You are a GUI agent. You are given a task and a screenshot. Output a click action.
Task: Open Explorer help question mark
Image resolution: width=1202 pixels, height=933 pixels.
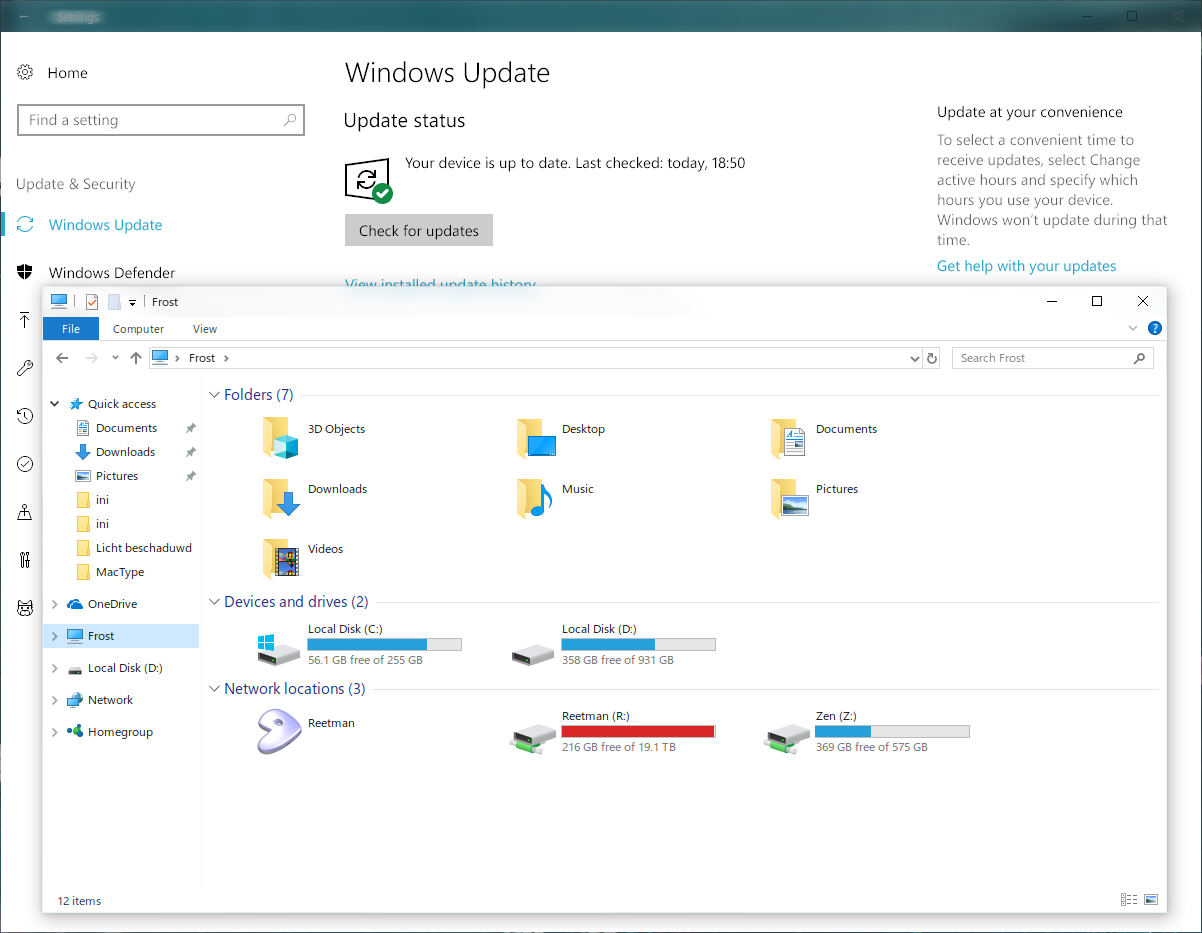tap(1155, 328)
